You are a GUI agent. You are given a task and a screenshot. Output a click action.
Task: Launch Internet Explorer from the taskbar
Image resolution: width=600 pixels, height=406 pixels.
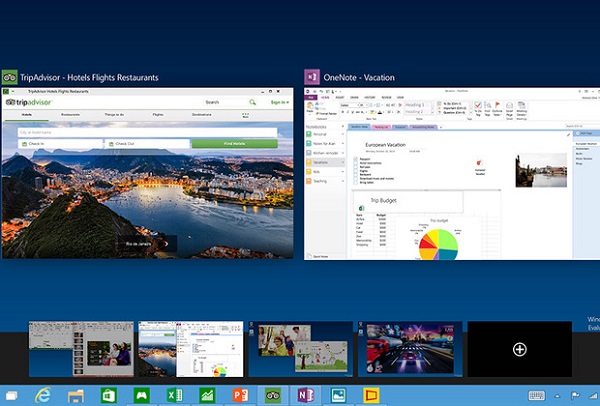pos(45,395)
